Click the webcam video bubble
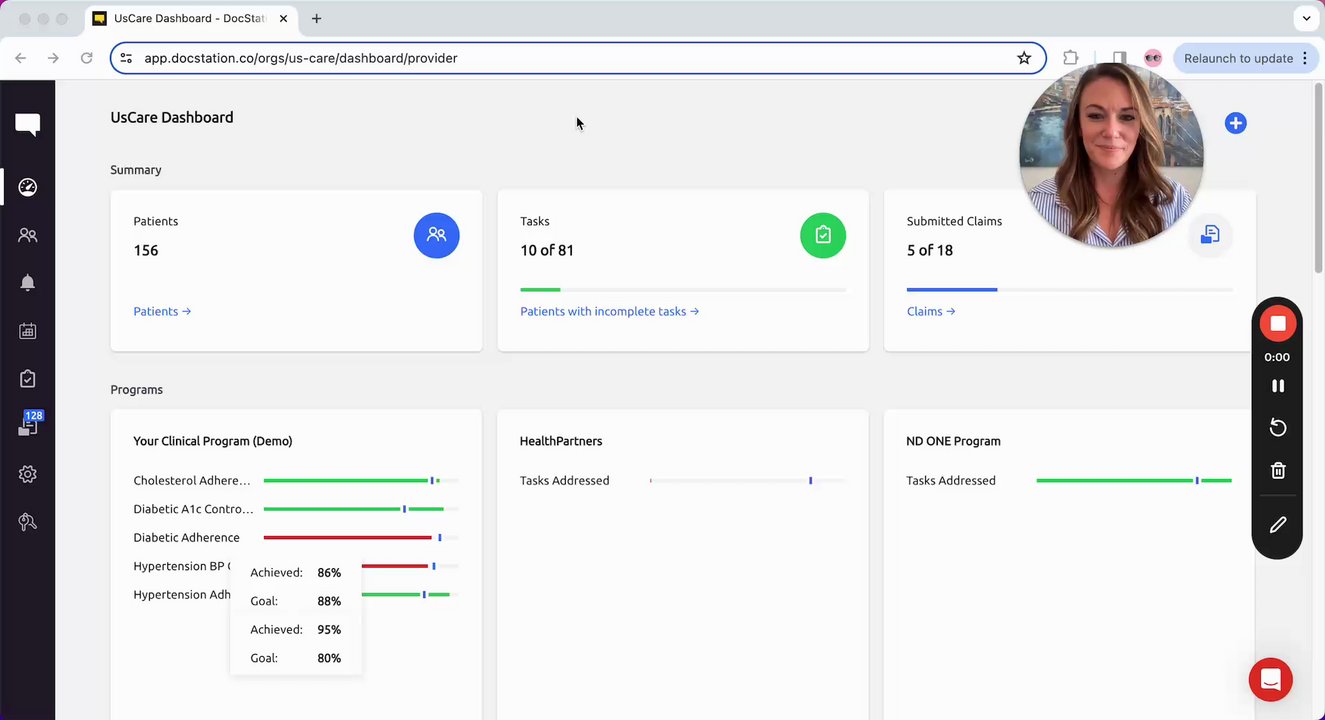 click(x=1111, y=155)
